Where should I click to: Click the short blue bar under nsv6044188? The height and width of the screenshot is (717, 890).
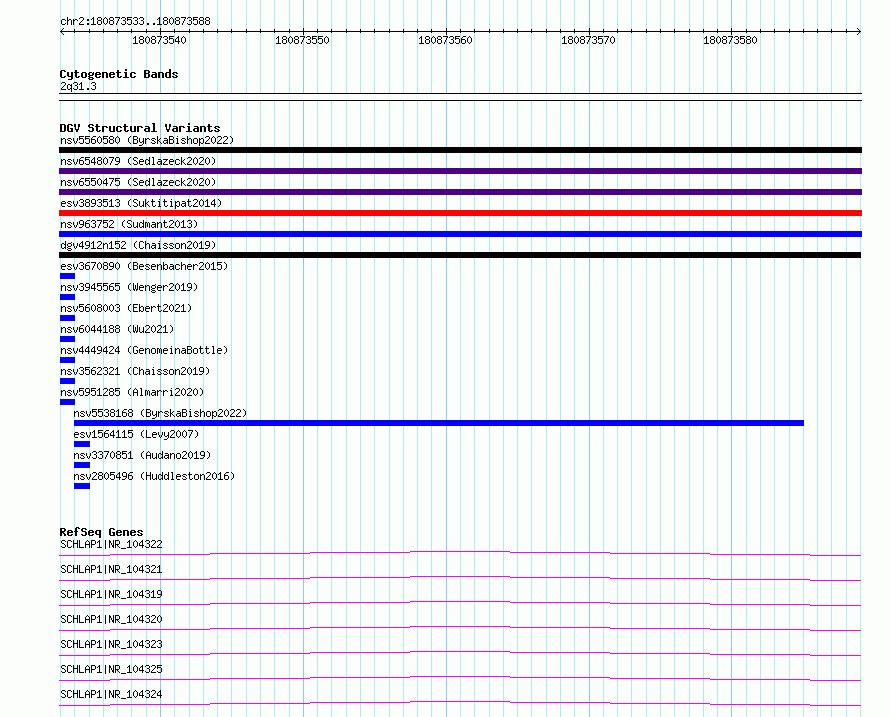click(67, 339)
